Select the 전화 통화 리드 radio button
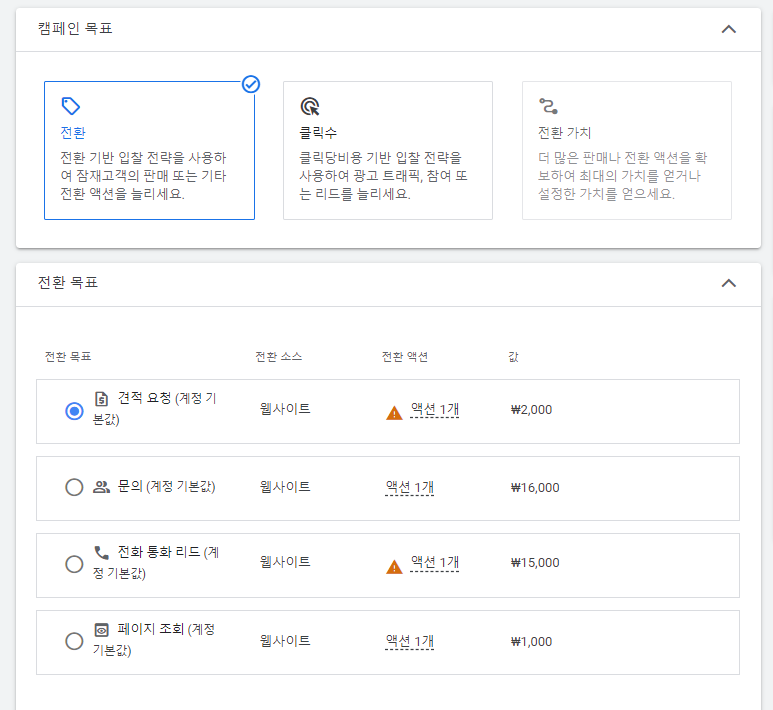The image size is (773, 710). click(74, 564)
